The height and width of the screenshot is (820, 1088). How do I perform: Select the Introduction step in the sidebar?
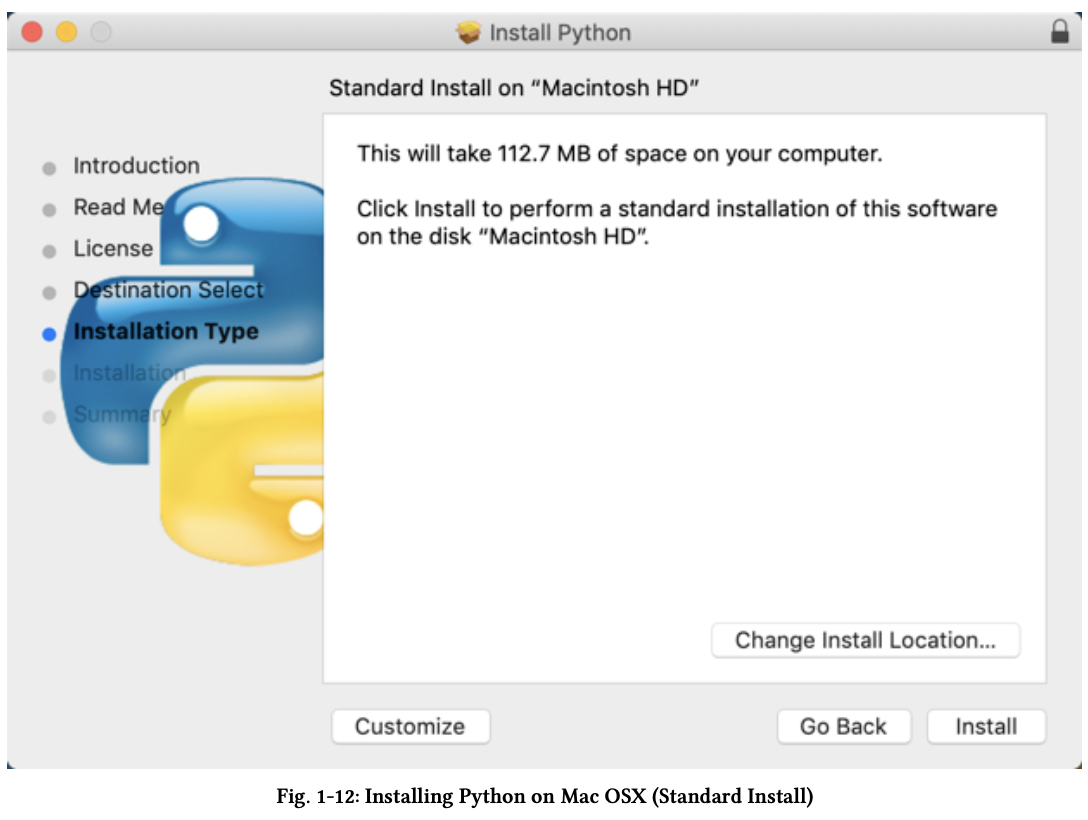click(136, 166)
